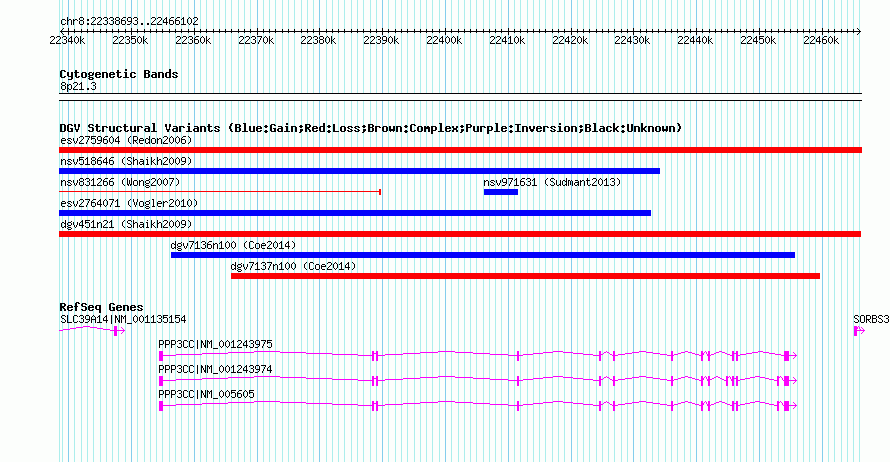
Task: Select the 8p21.3 band label
Action: [x=78, y=86]
